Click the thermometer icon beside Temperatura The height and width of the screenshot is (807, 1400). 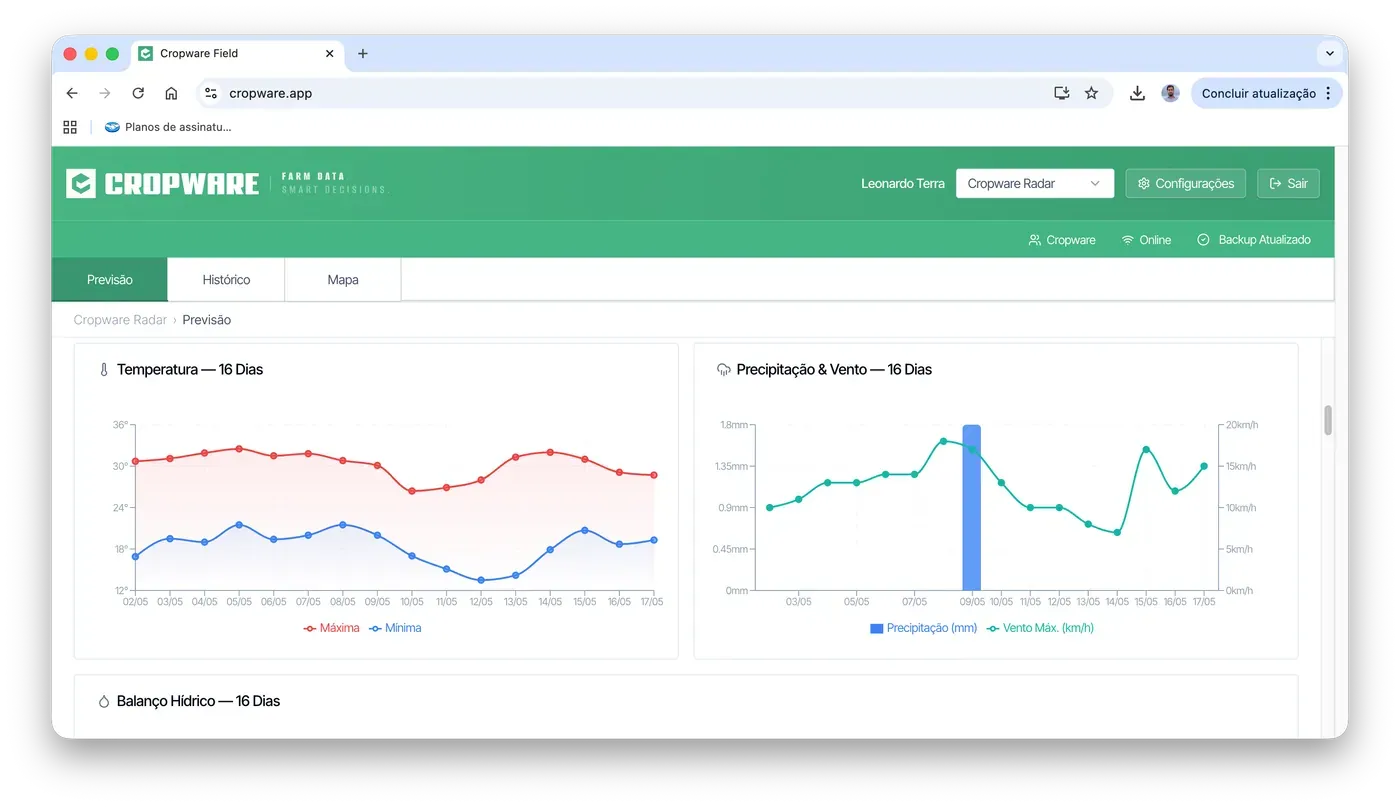click(x=103, y=370)
